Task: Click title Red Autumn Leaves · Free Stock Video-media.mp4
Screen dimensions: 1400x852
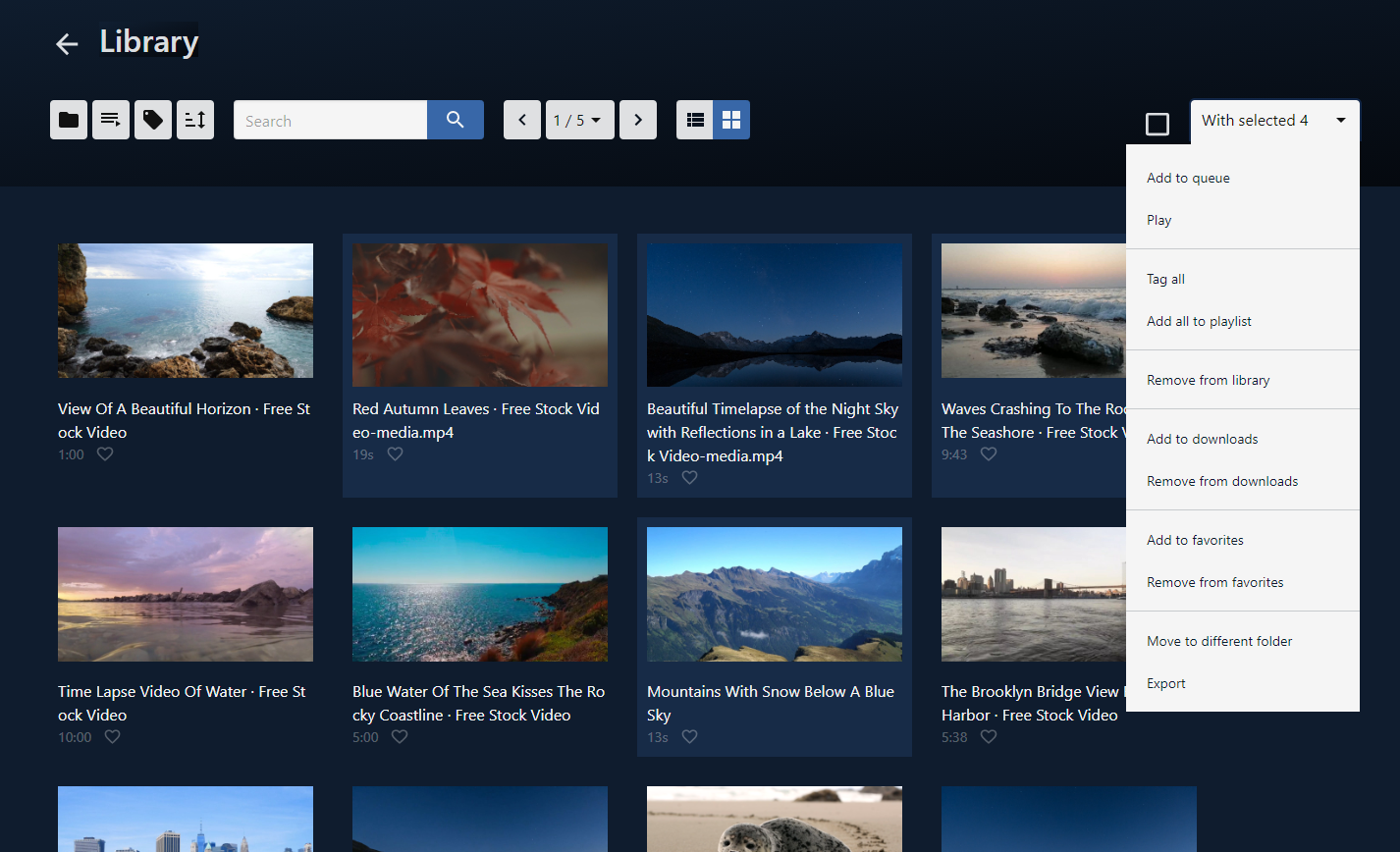Action: pos(476,420)
